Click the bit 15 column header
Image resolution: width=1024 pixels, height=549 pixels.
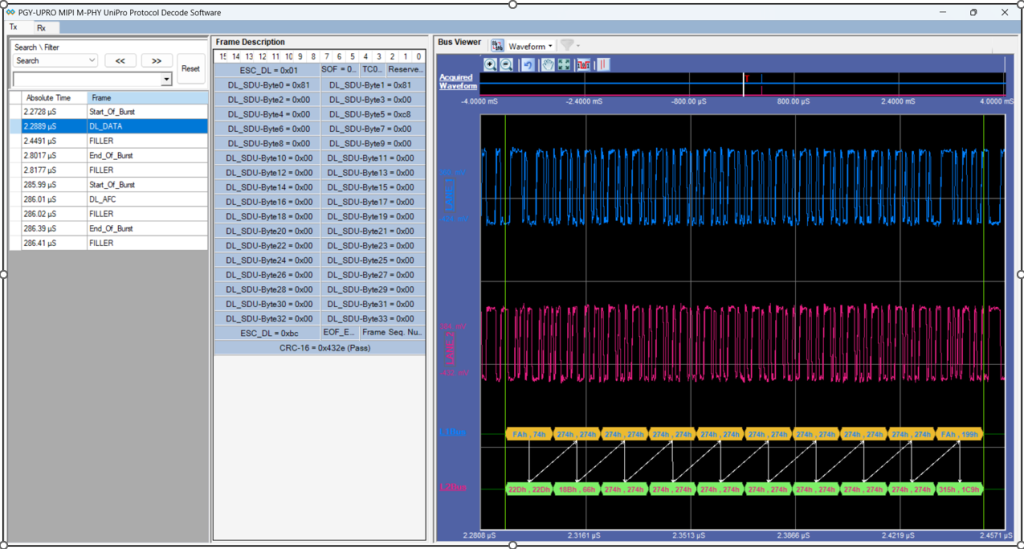(x=223, y=57)
